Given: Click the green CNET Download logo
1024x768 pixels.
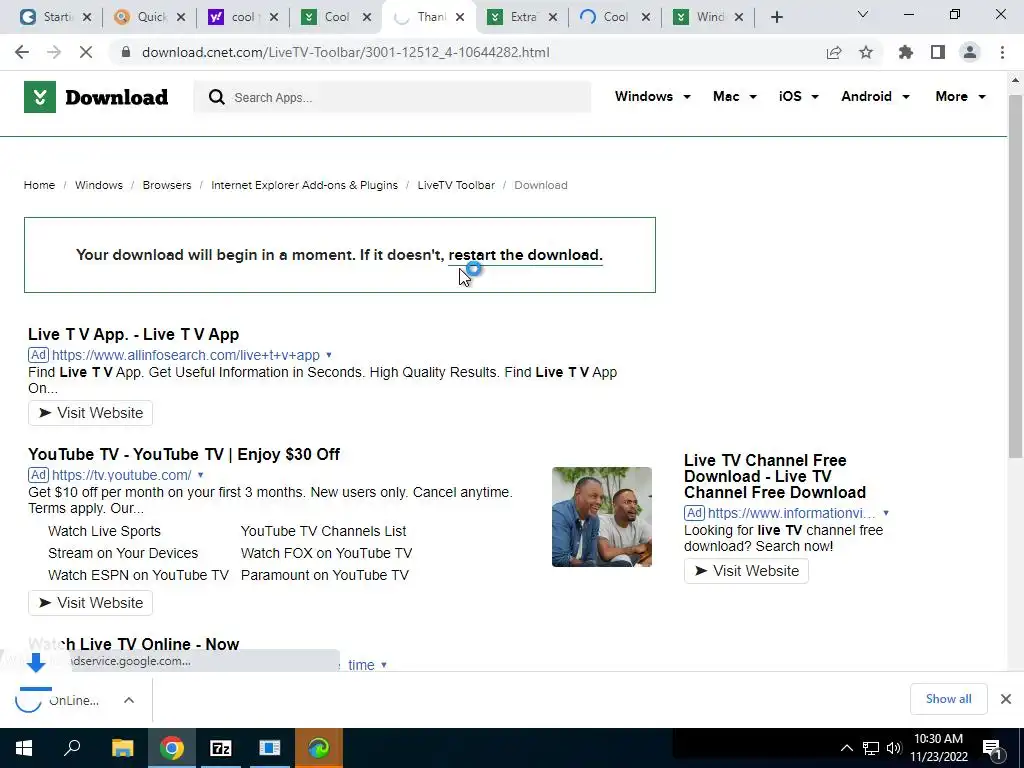Looking at the screenshot, I should click(x=40, y=97).
